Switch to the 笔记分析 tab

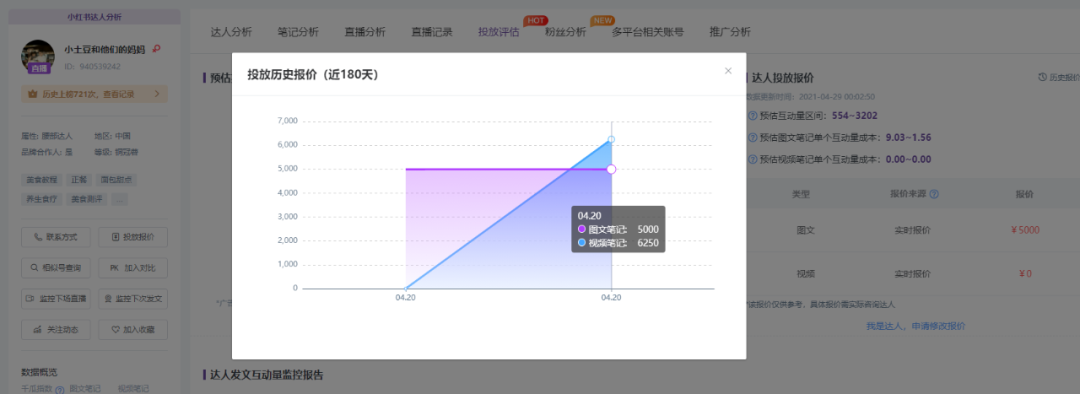point(298,32)
